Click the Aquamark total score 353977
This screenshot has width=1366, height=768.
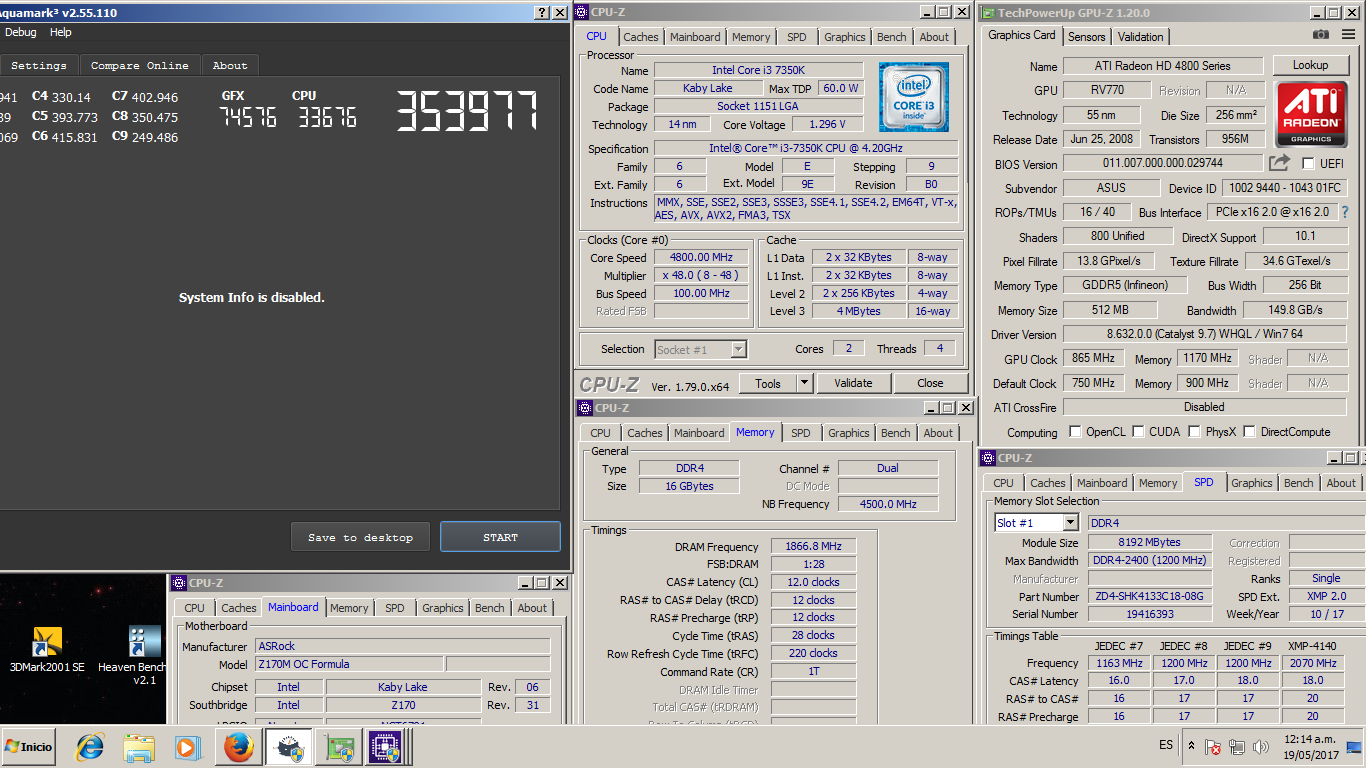(x=467, y=111)
